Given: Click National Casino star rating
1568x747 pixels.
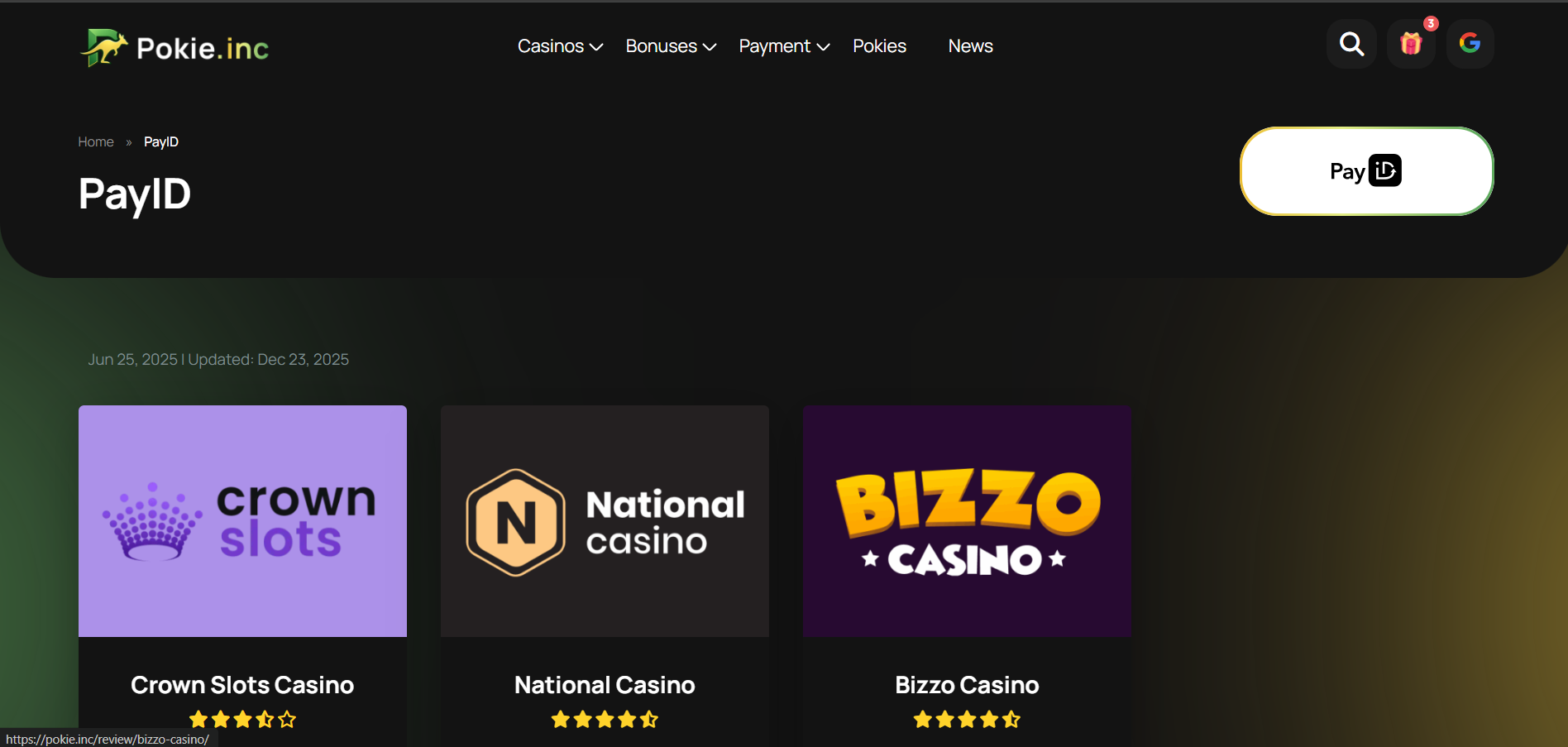Looking at the screenshot, I should [605, 720].
